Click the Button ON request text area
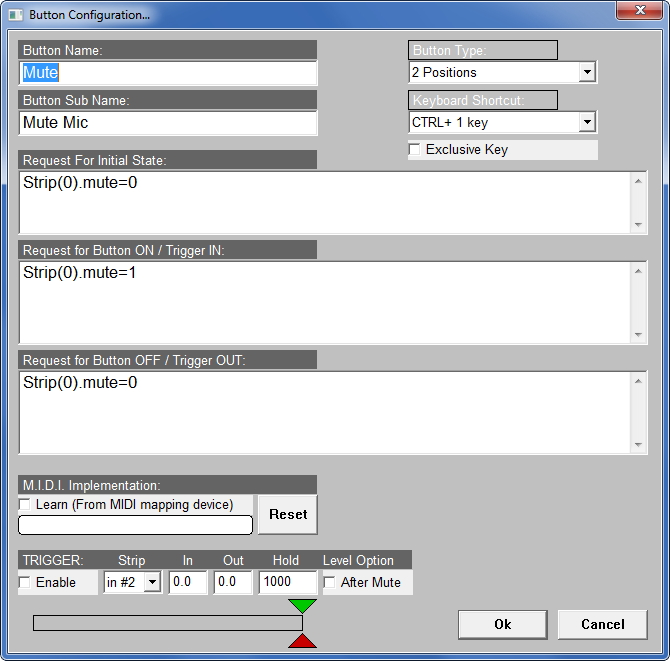670x661 pixels. 325,302
